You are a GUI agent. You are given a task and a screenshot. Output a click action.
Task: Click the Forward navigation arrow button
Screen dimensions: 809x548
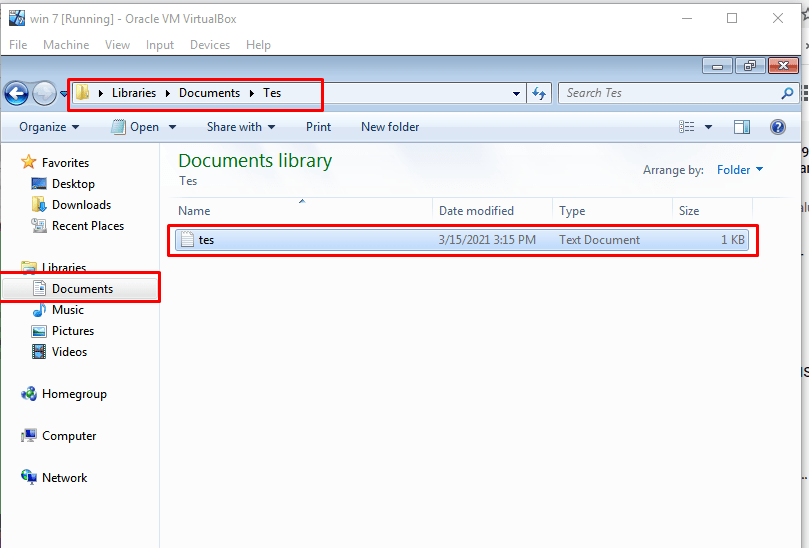44,94
